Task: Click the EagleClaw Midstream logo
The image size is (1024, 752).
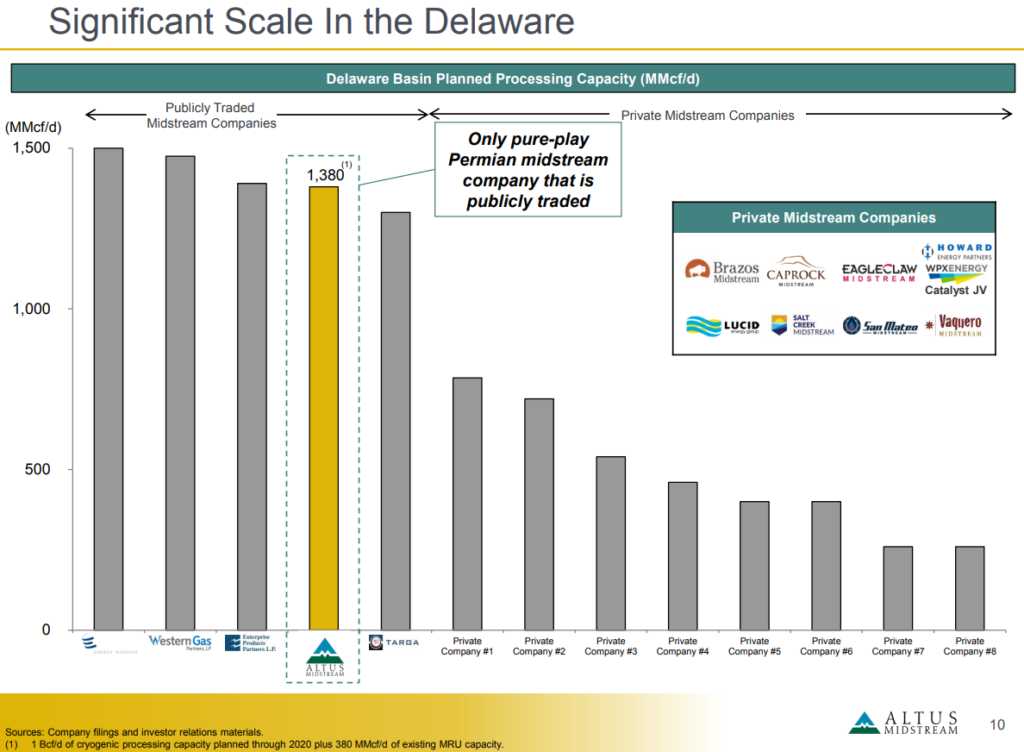Action: [878, 272]
